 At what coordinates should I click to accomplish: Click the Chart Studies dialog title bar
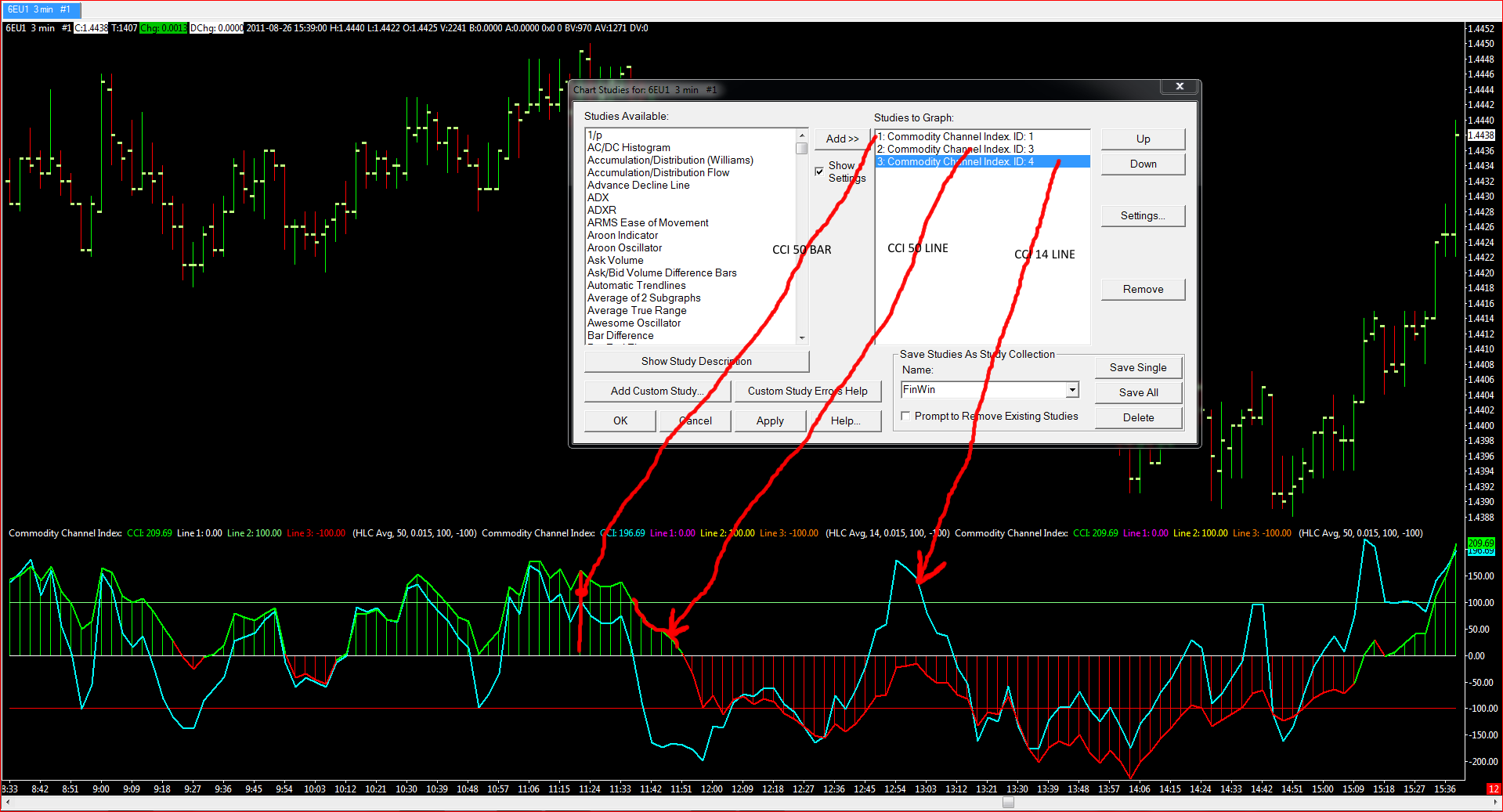click(865, 89)
